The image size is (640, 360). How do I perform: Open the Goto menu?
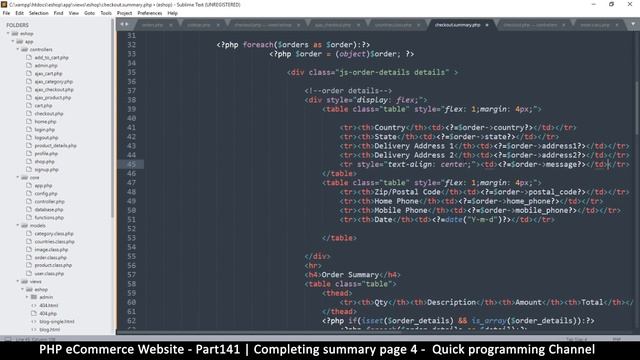point(89,13)
